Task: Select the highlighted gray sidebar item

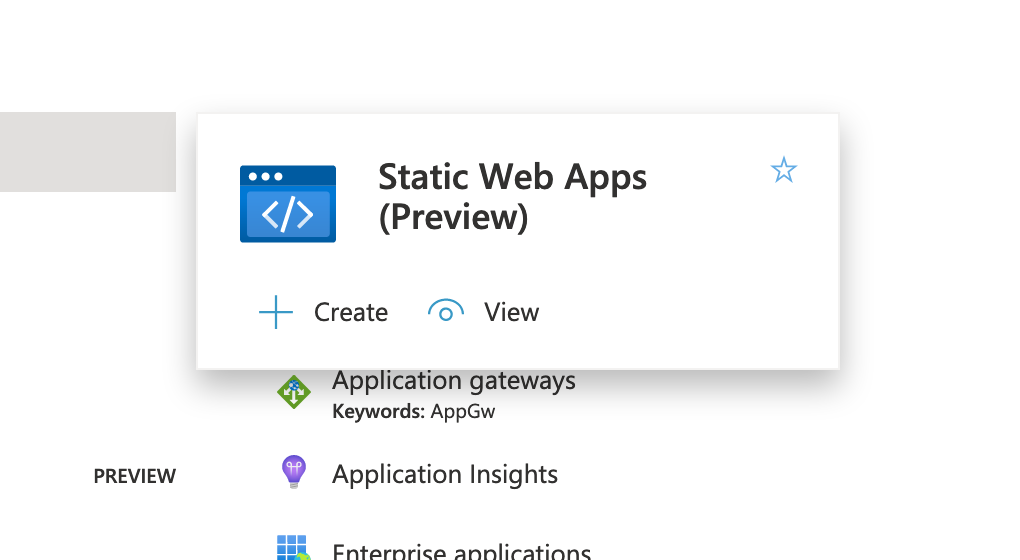Action: click(x=88, y=152)
